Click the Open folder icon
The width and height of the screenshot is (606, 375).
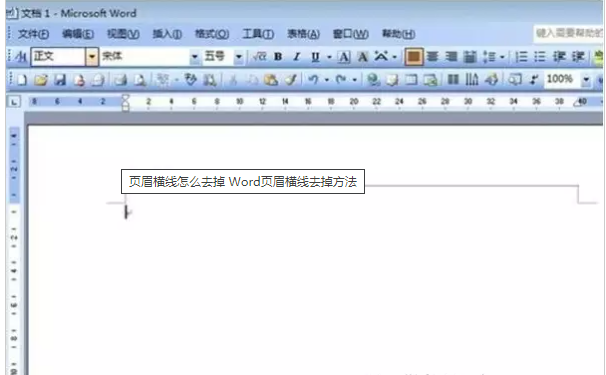(x=41, y=80)
